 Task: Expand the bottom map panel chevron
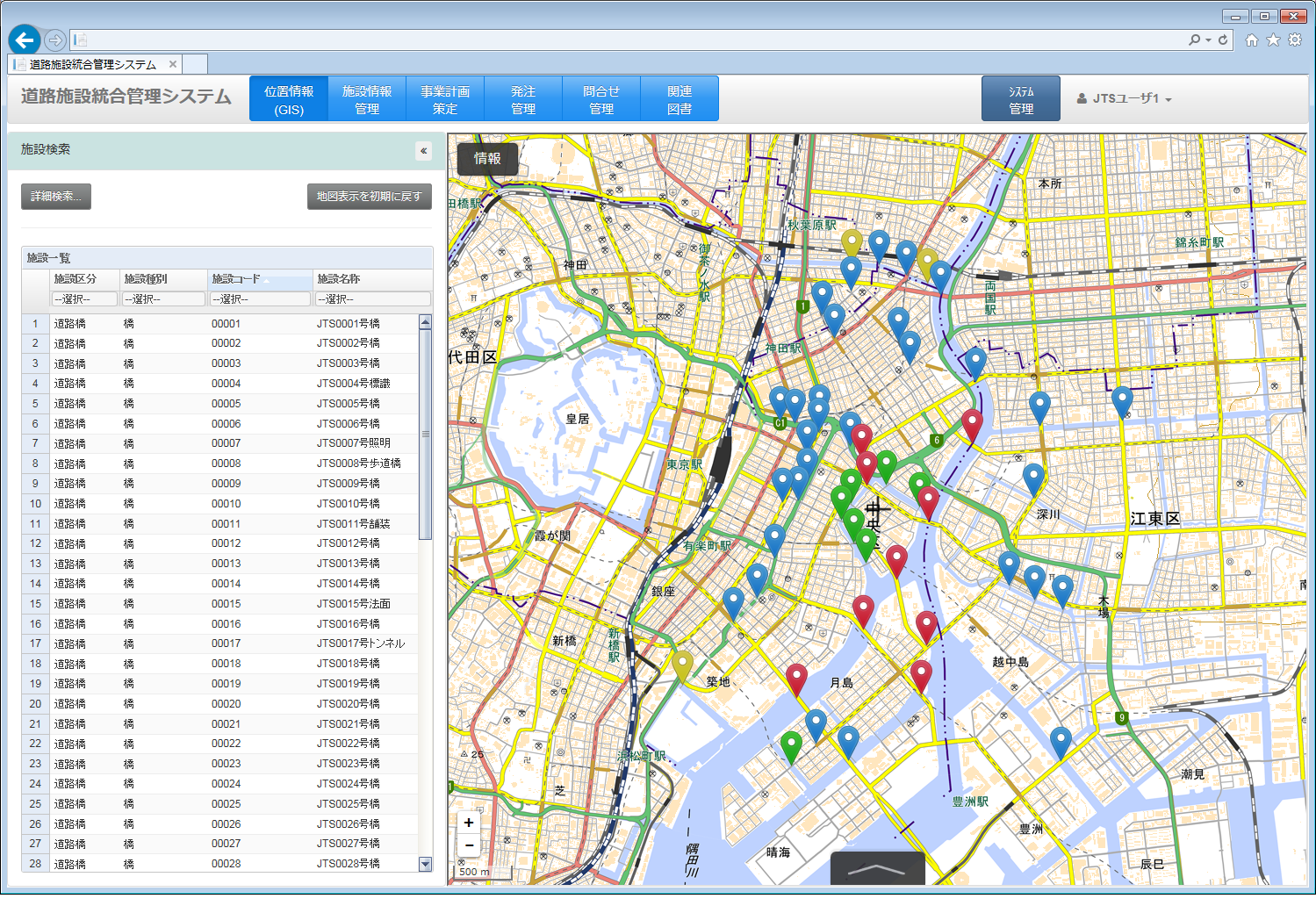[x=877, y=868]
